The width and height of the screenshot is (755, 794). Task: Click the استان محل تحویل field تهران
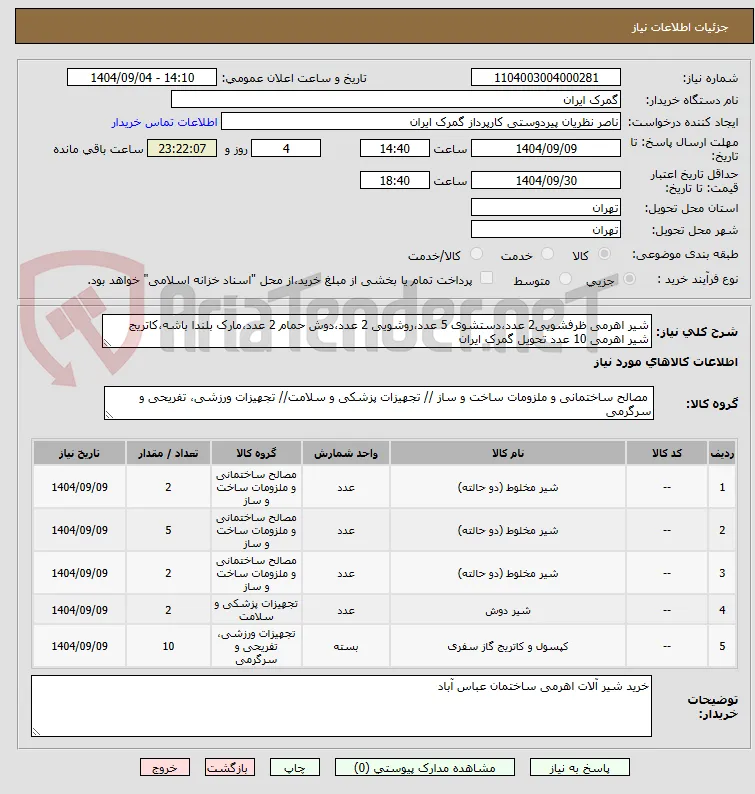pyautogui.click(x=545, y=208)
